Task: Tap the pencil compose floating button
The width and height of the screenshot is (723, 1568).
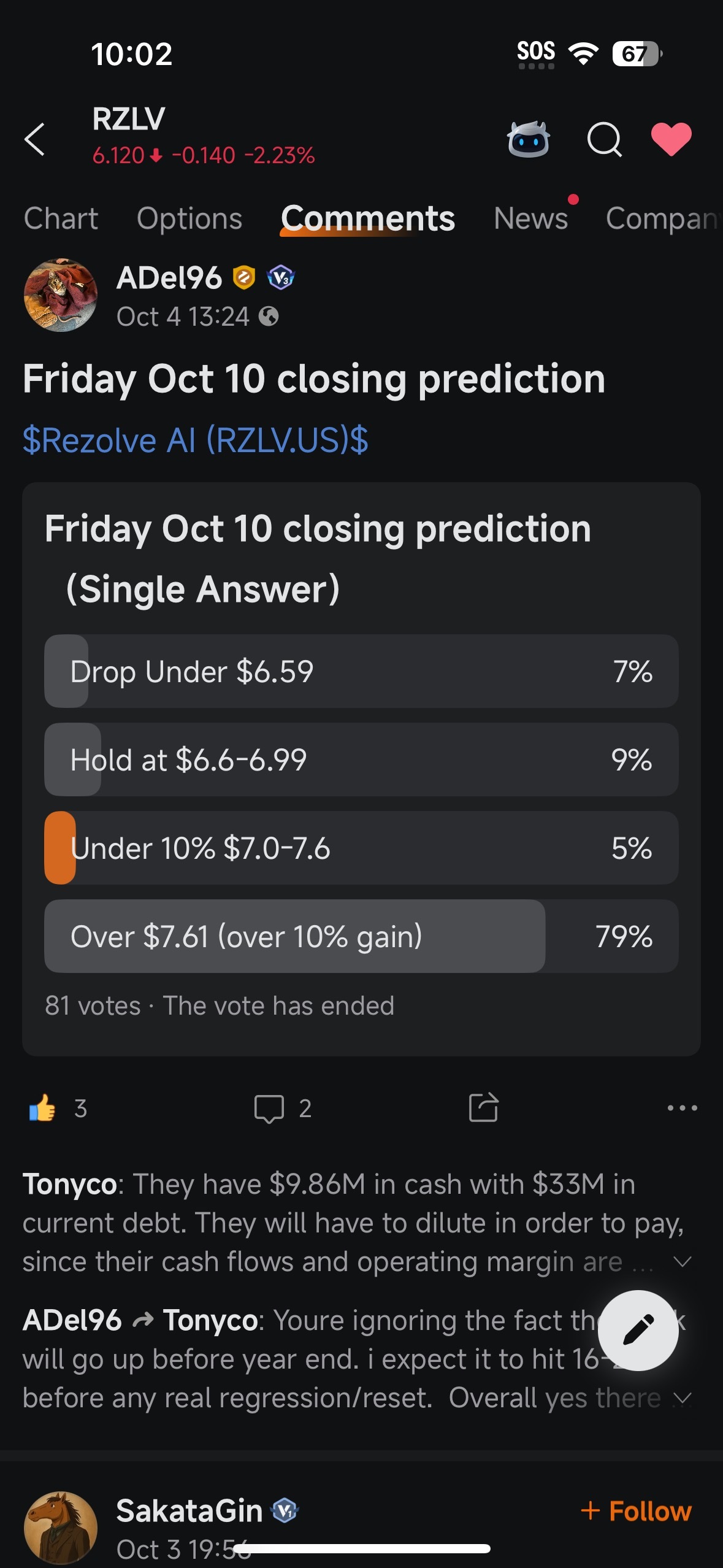Action: point(638,1330)
